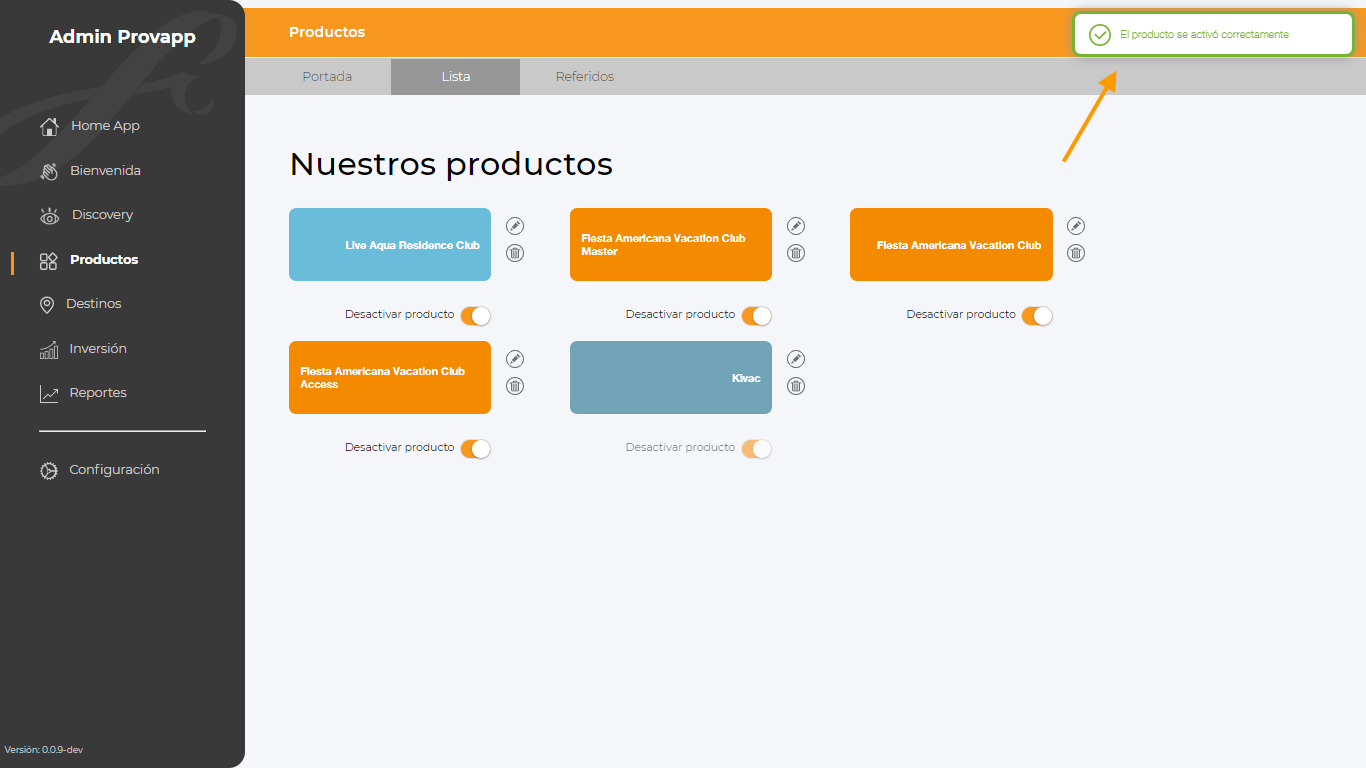Toggle off Fiesta Americana Vacation Club Master
The height and width of the screenshot is (768, 1366).
pos(757,316)
